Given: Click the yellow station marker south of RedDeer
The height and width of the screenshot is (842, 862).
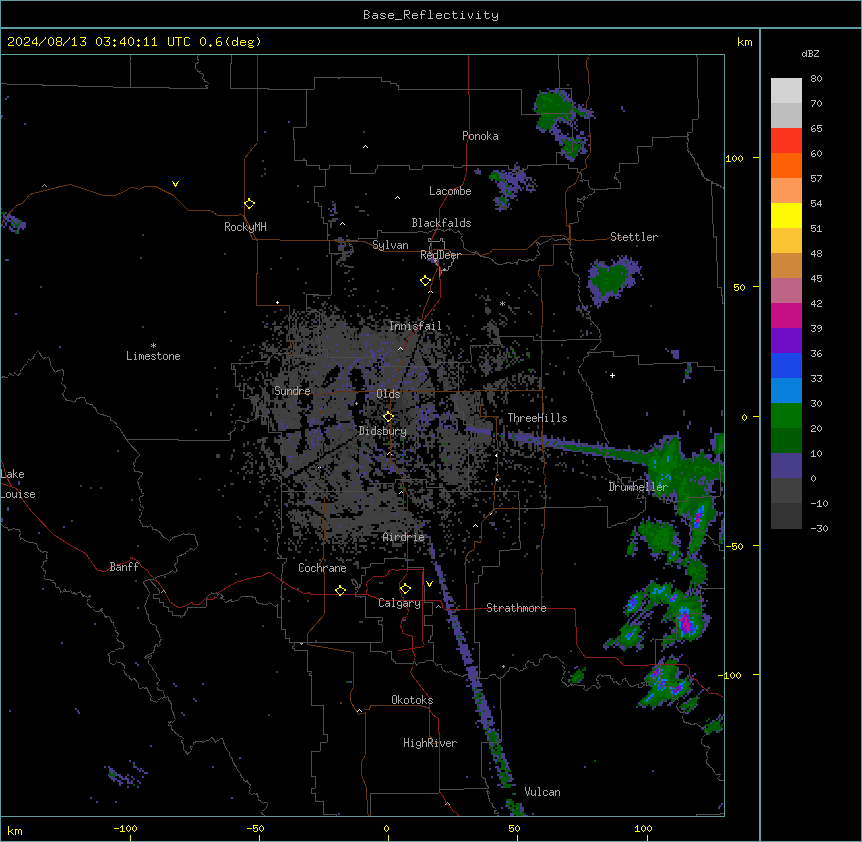Looking at the screenshot, I should coord(425,281).
